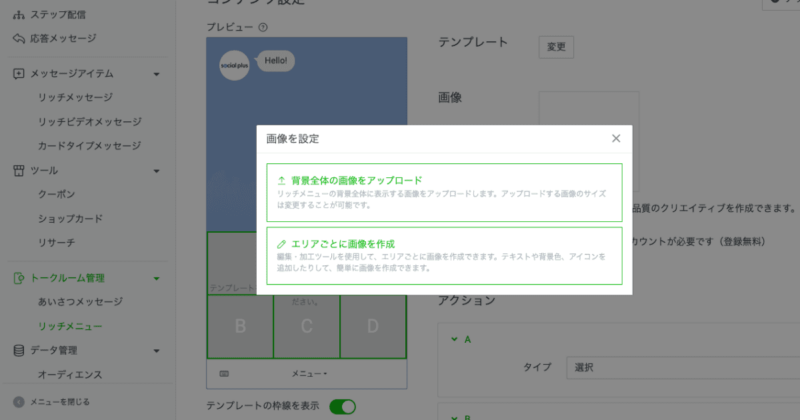Viewport: 800px width, 420px height.
Task: Collapse action A chevron
Action: click(454, 339)
